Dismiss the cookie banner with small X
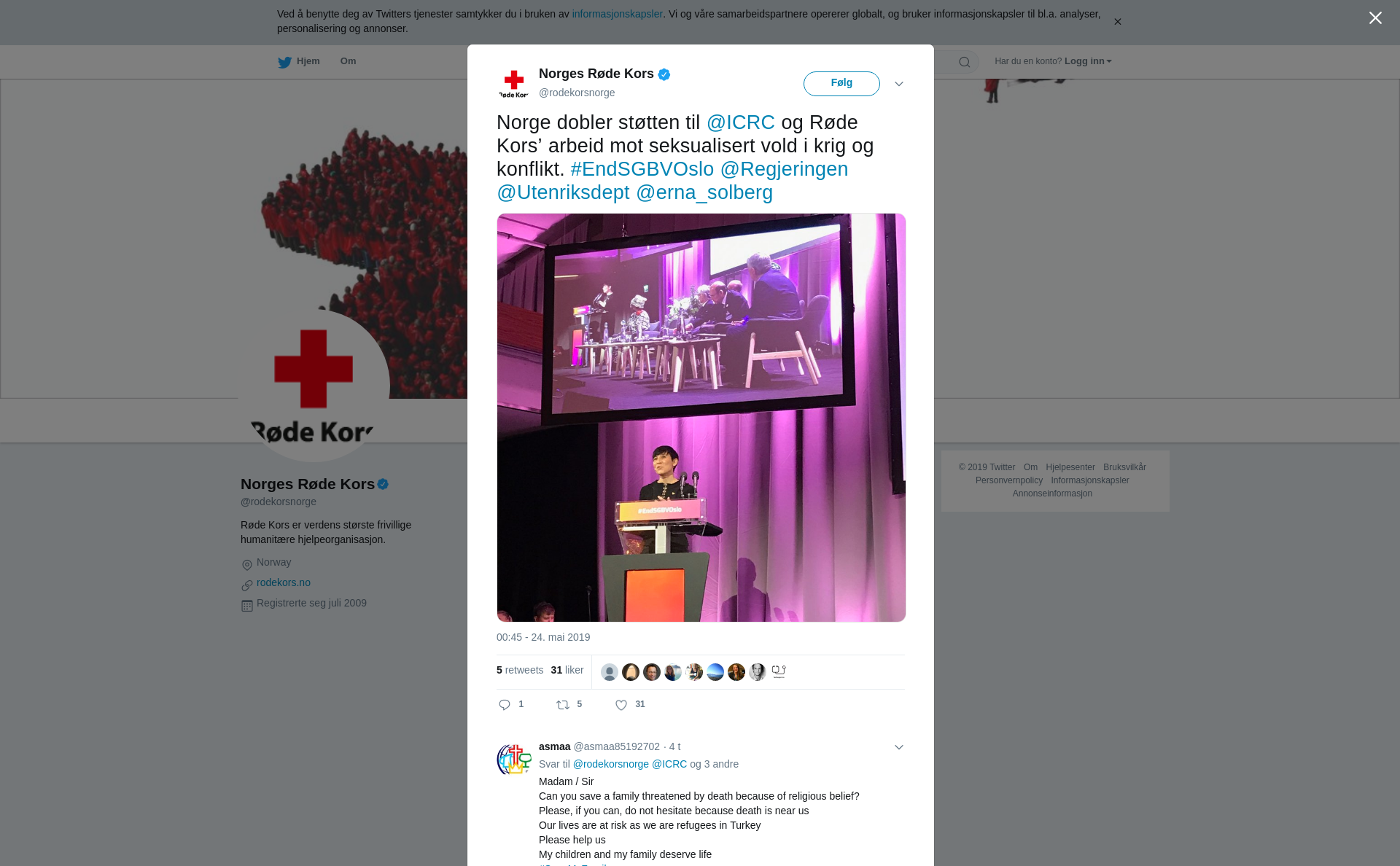 coord(1117,22)
